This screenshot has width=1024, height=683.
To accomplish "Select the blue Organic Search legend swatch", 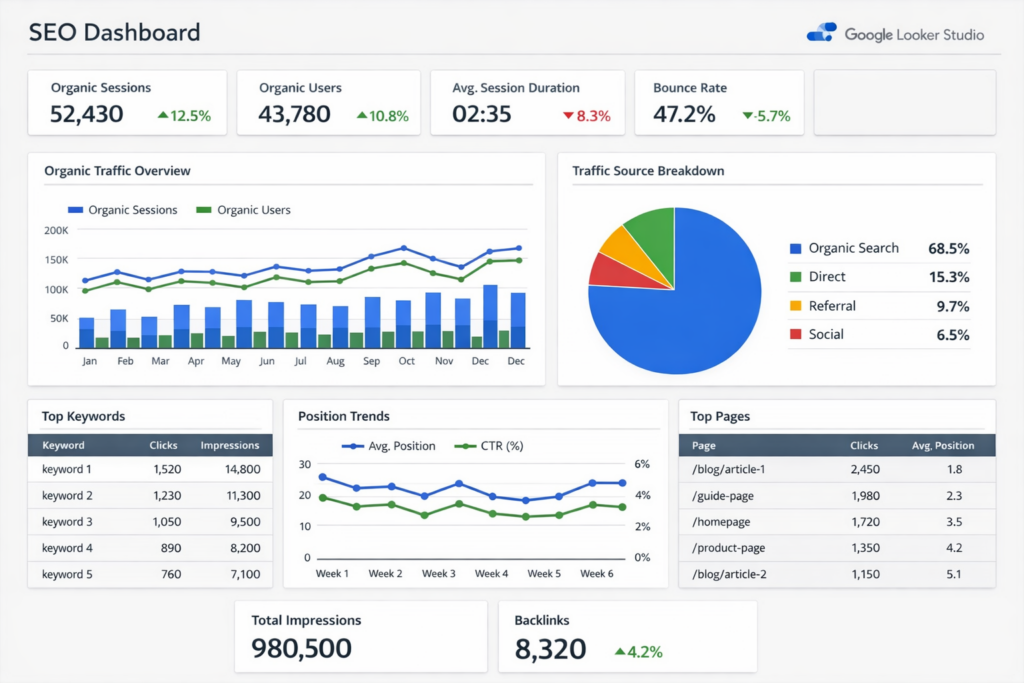I will click(x=797, y=248).
